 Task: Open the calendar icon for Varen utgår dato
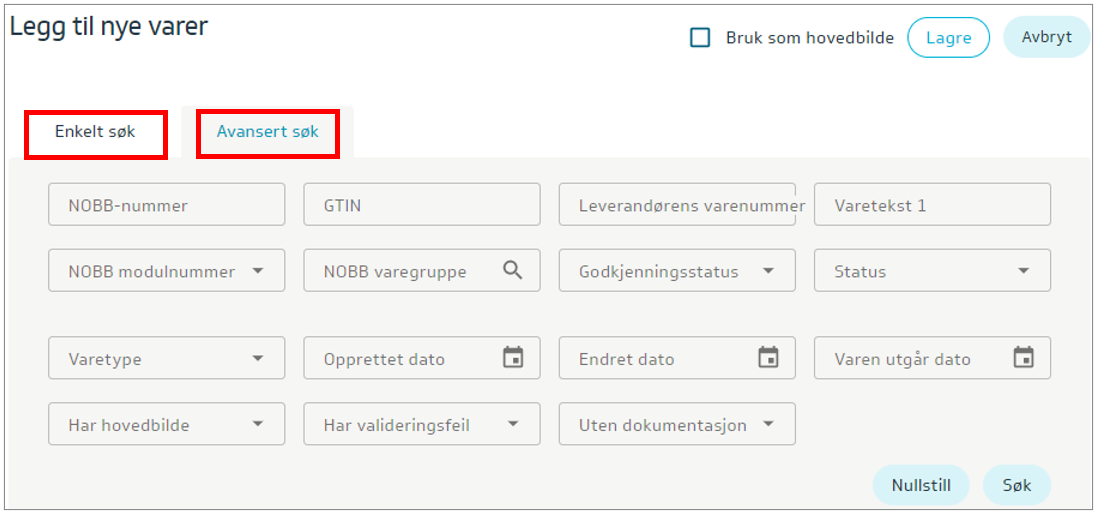(1023, 358)
